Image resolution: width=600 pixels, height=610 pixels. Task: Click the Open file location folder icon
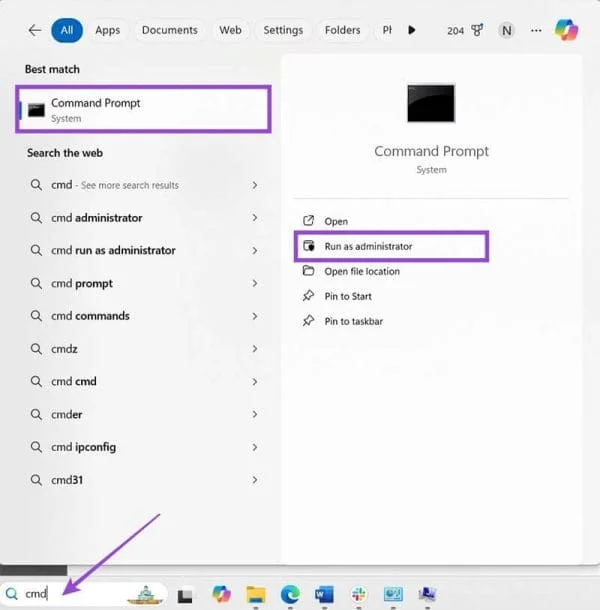click(x=309, y=270)
